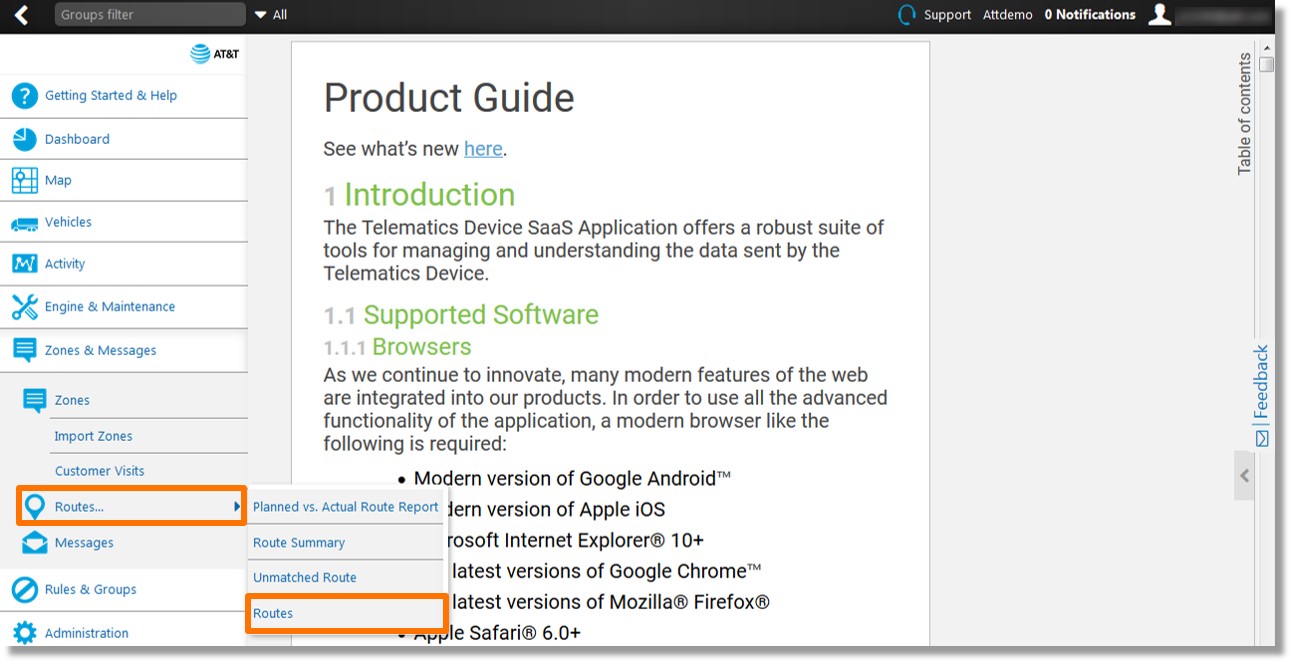Click the Dashboard pie chart icon

click(24, 139)
